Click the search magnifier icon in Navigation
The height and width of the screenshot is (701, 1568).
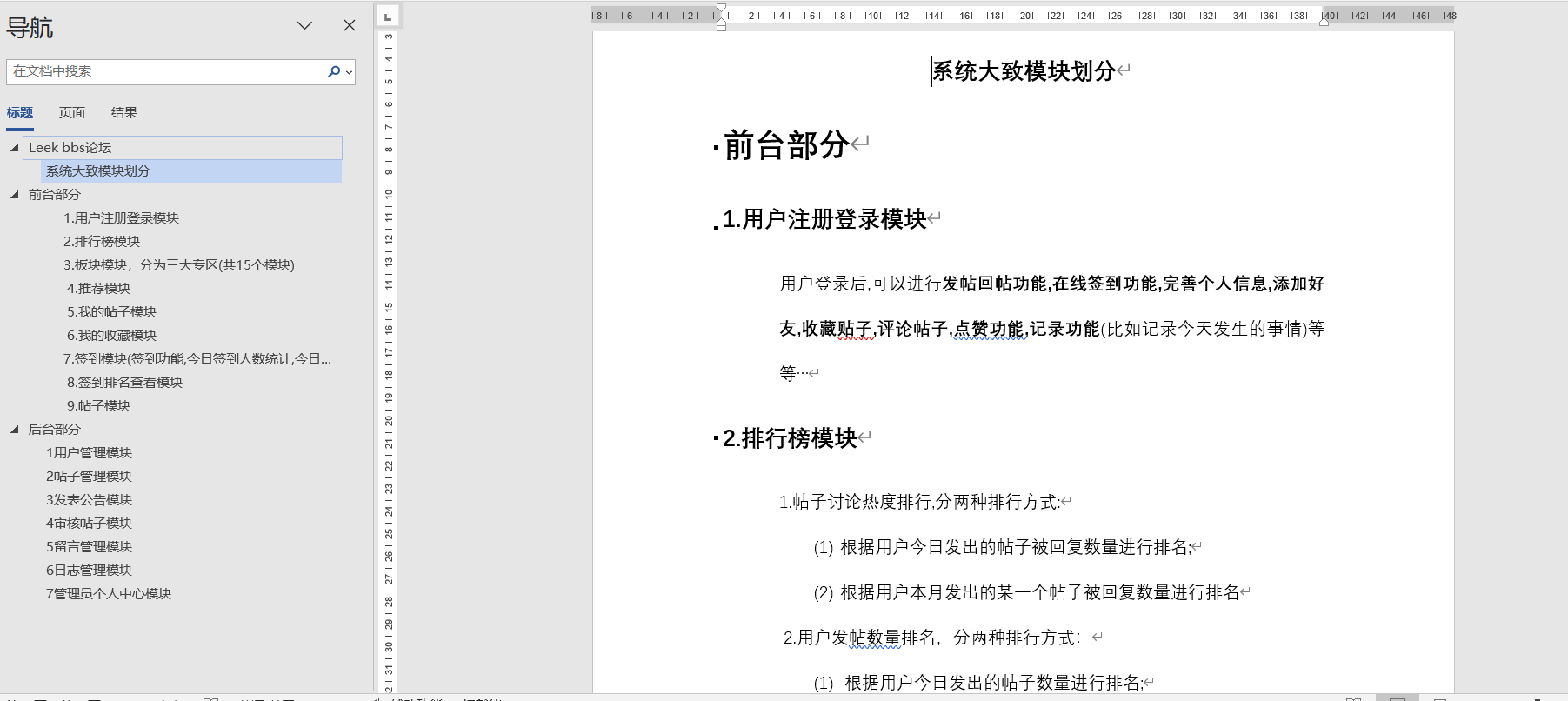point(333,71)
